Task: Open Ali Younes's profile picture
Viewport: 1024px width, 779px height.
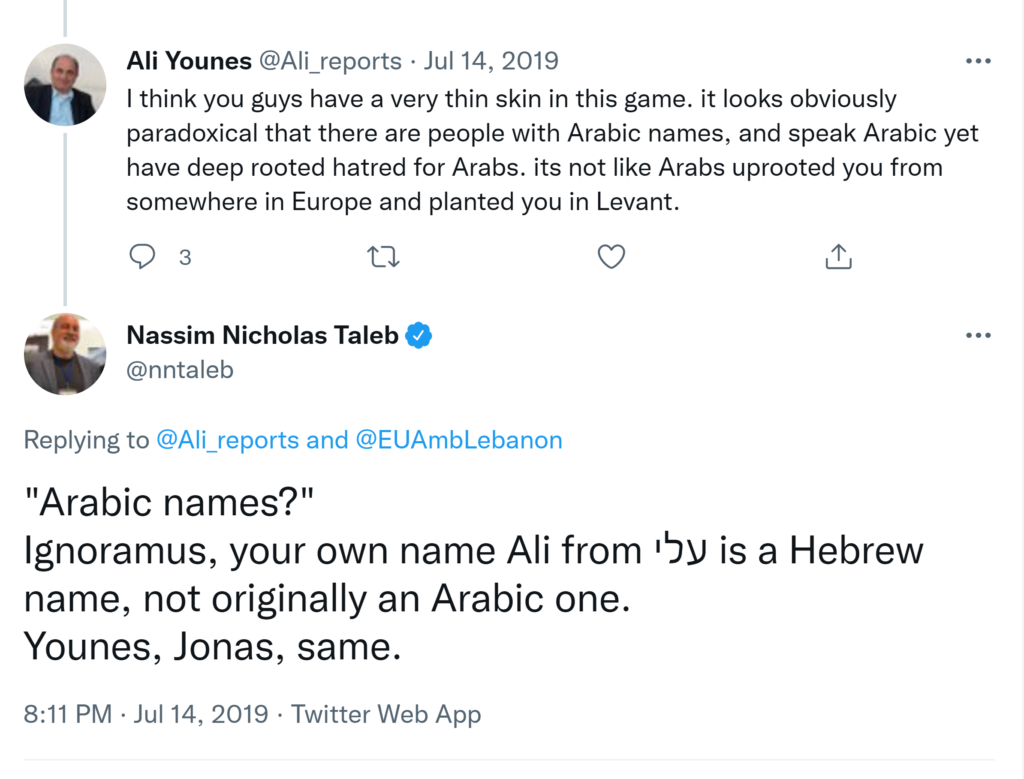Action: click(x=65, y=84)
